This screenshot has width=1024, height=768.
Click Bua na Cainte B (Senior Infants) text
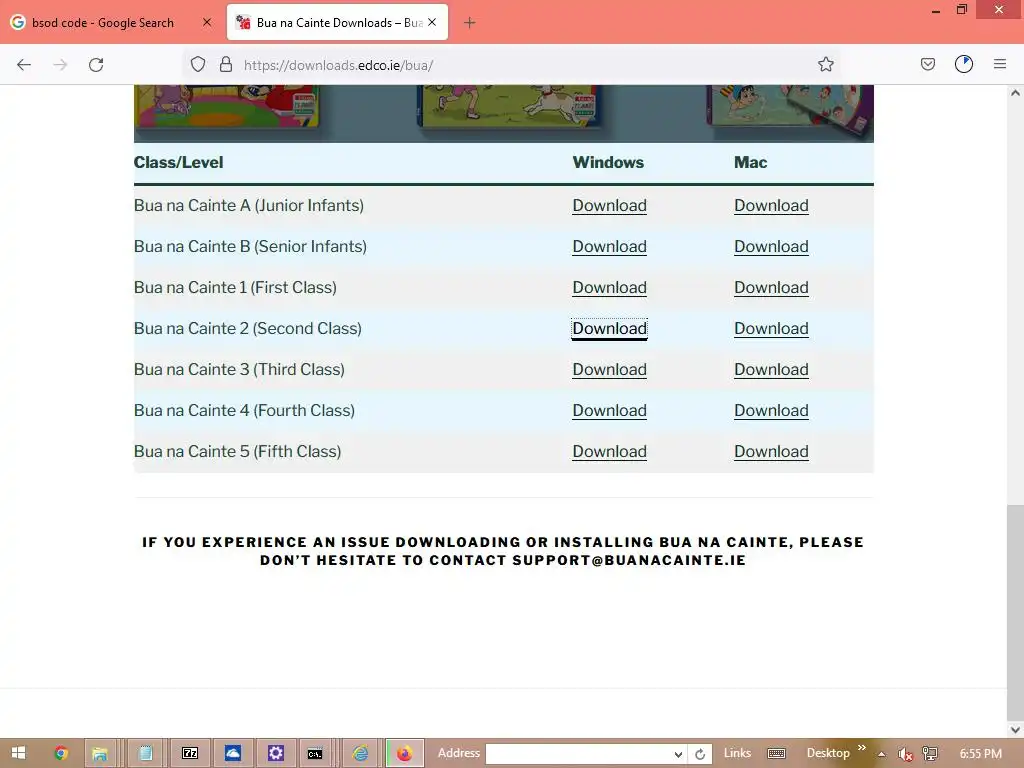250,247
